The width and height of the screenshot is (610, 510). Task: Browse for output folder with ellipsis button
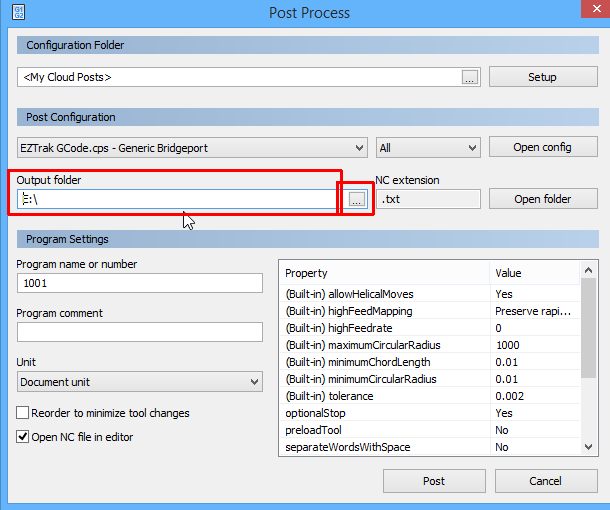click(356, 199)
